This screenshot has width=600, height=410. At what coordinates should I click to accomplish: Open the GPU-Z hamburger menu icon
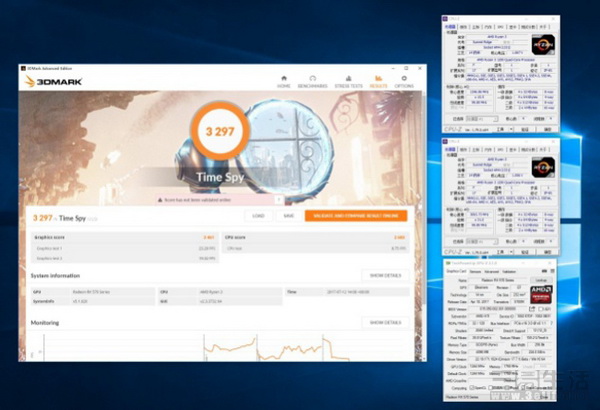point(553,271)
